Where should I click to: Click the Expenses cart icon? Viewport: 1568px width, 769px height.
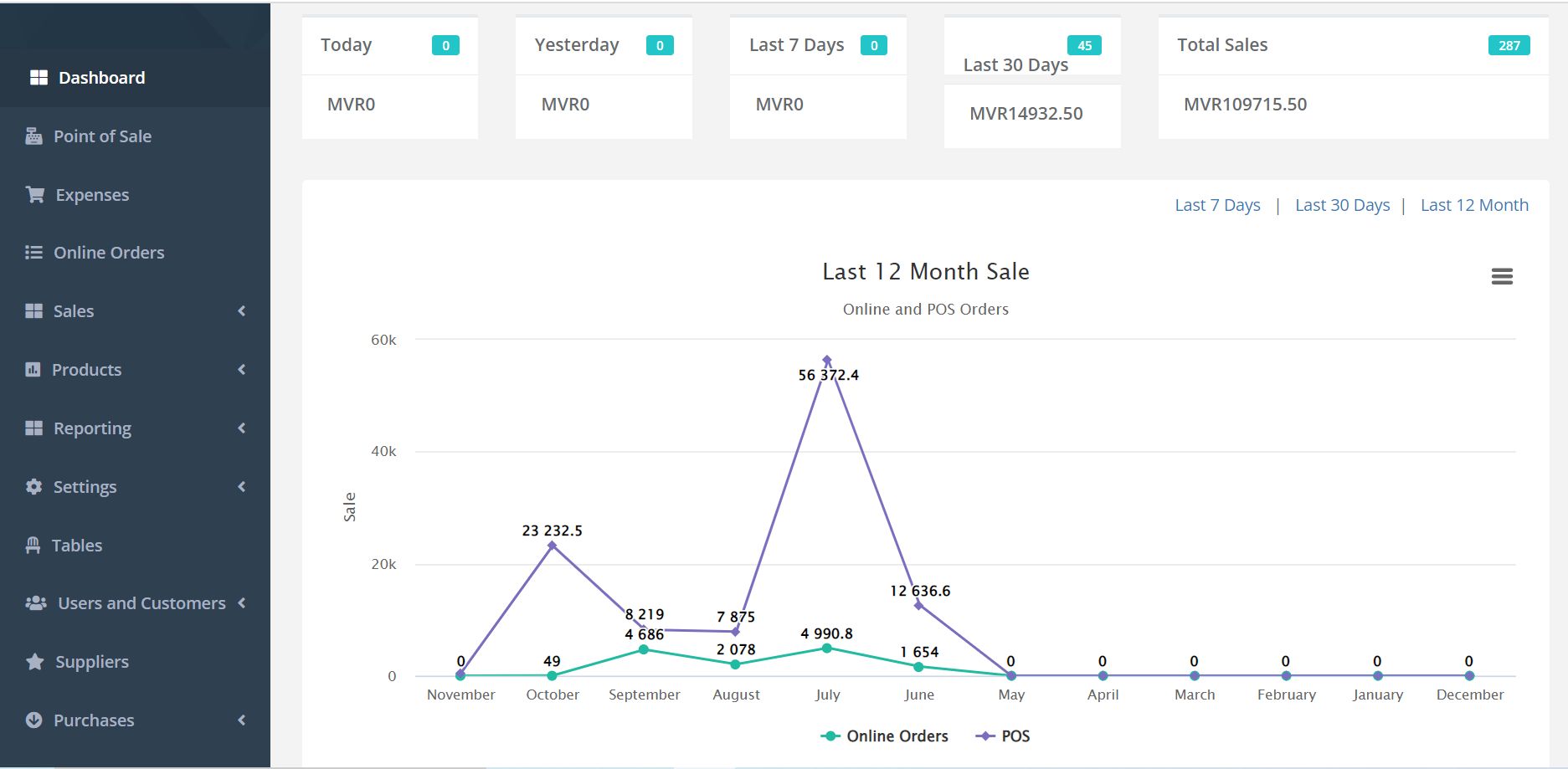pyautogui.click(x=35, y=195)
